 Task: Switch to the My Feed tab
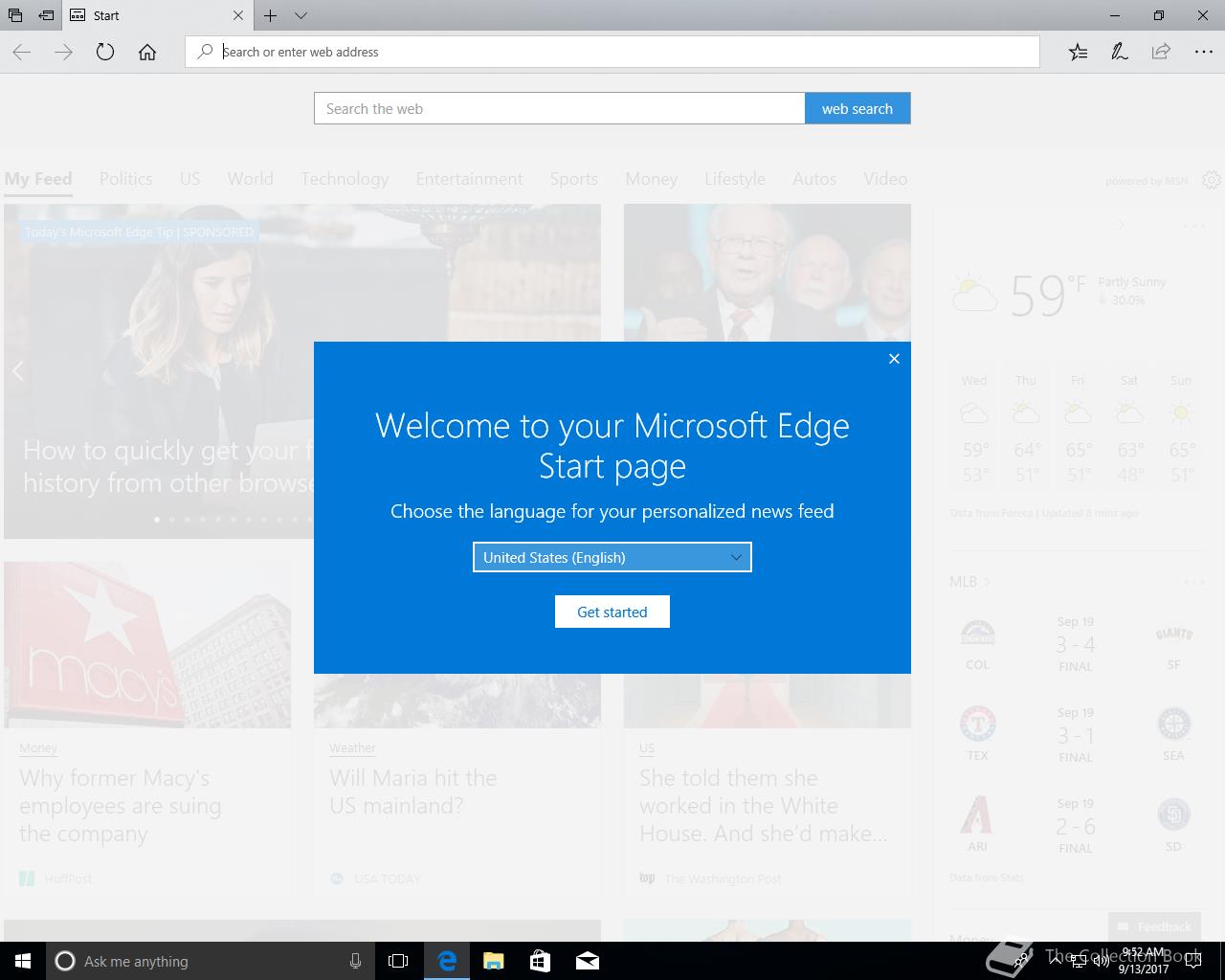pyautogui.click(x=38, y=179)
